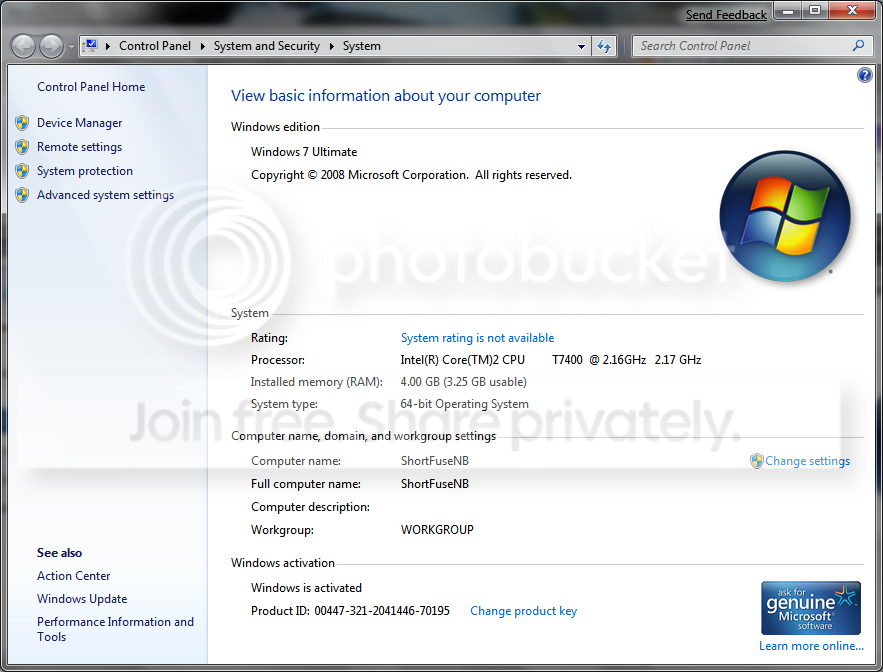
Task: Click the WORKGROUP value
Action: pos(437,530)
